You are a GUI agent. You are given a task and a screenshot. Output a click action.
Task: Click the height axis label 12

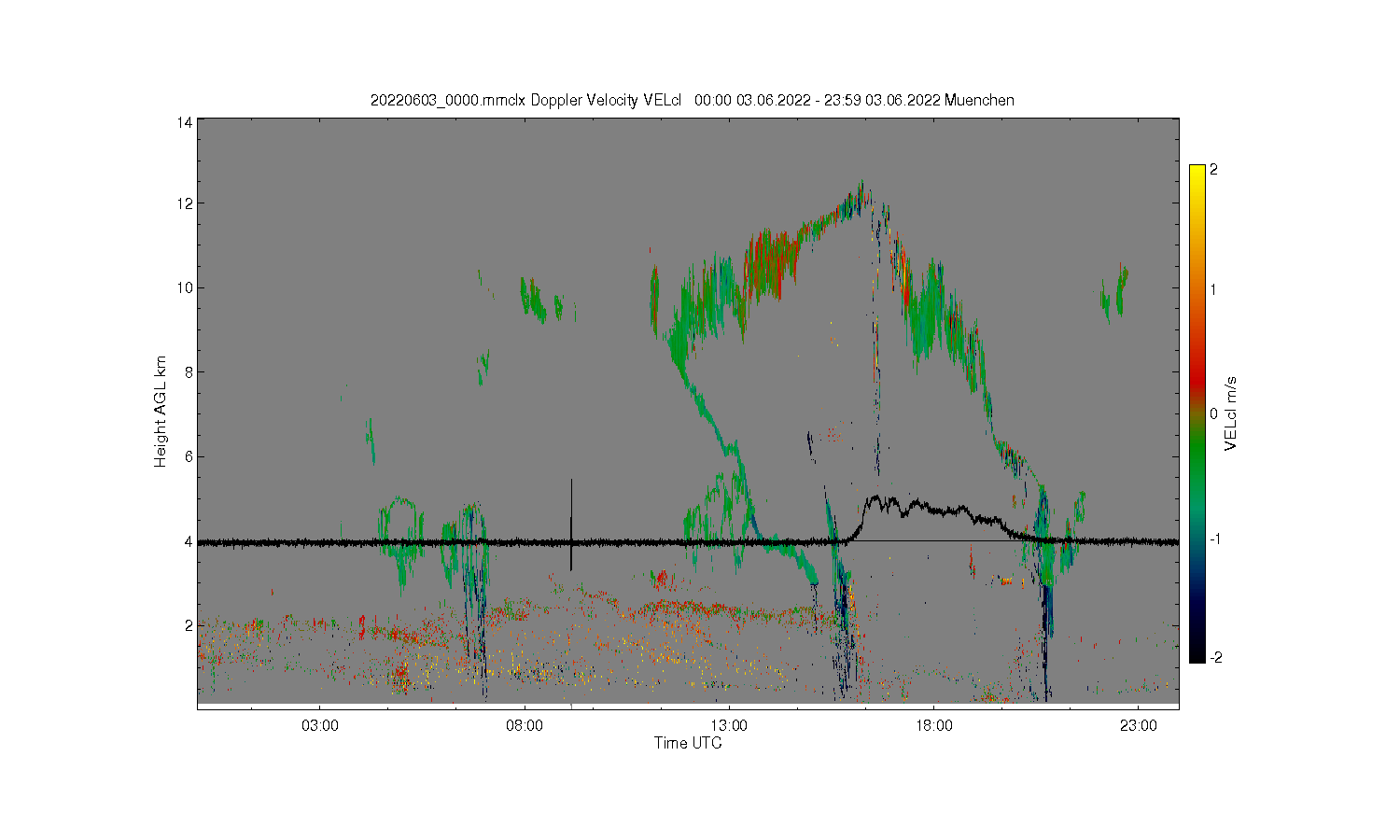pos(186,203)
